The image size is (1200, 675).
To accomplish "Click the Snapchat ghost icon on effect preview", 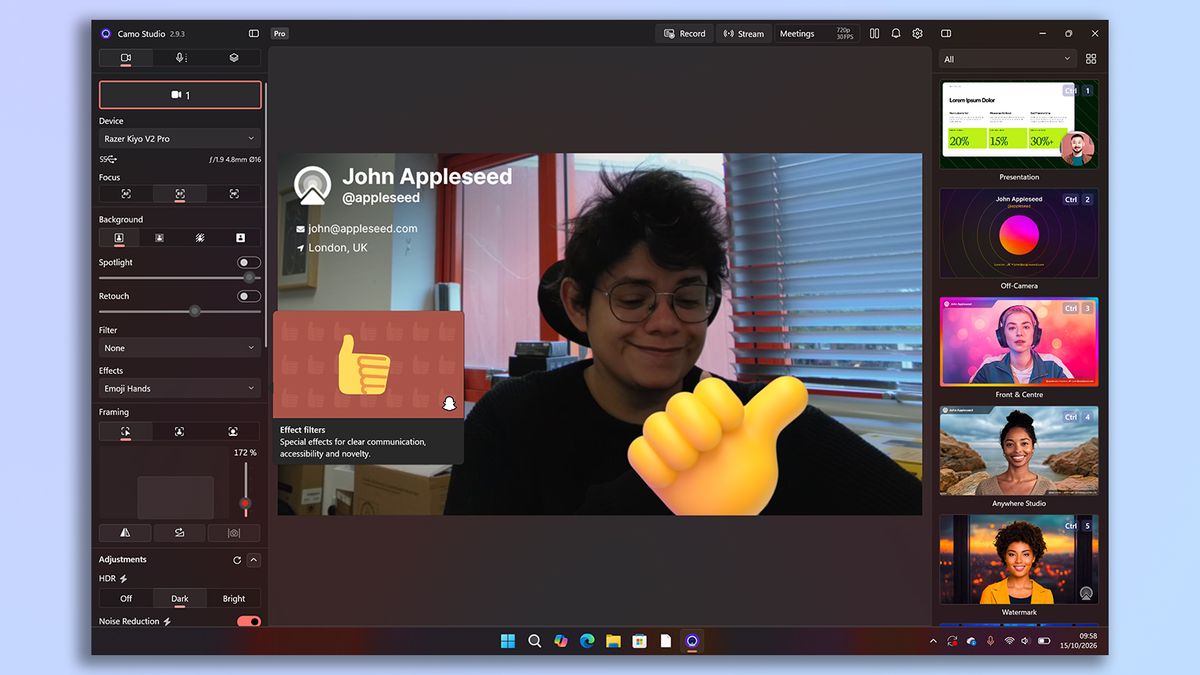I will point(450,404).
